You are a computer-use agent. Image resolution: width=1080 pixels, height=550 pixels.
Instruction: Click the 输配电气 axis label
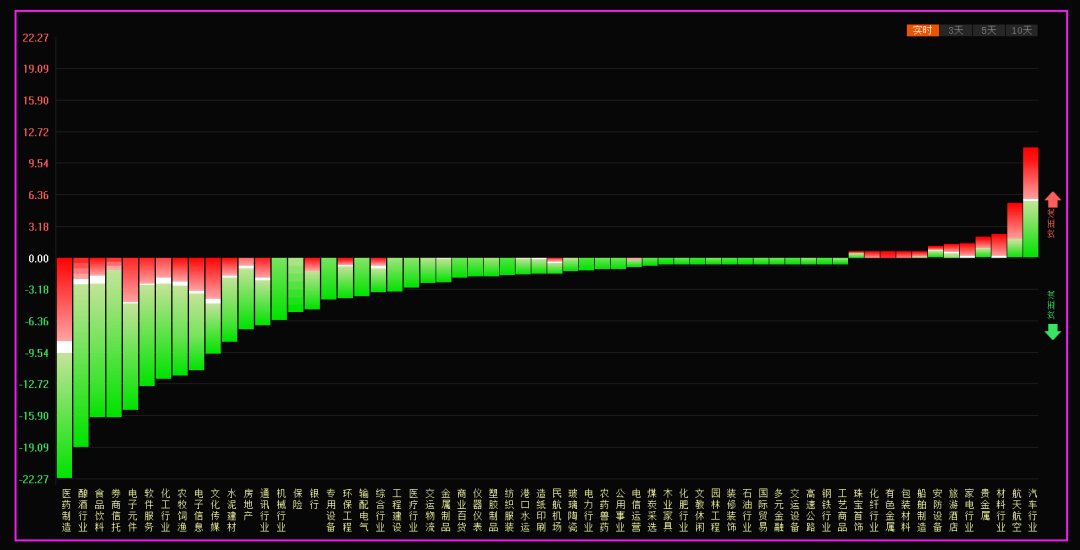point(364,510)
